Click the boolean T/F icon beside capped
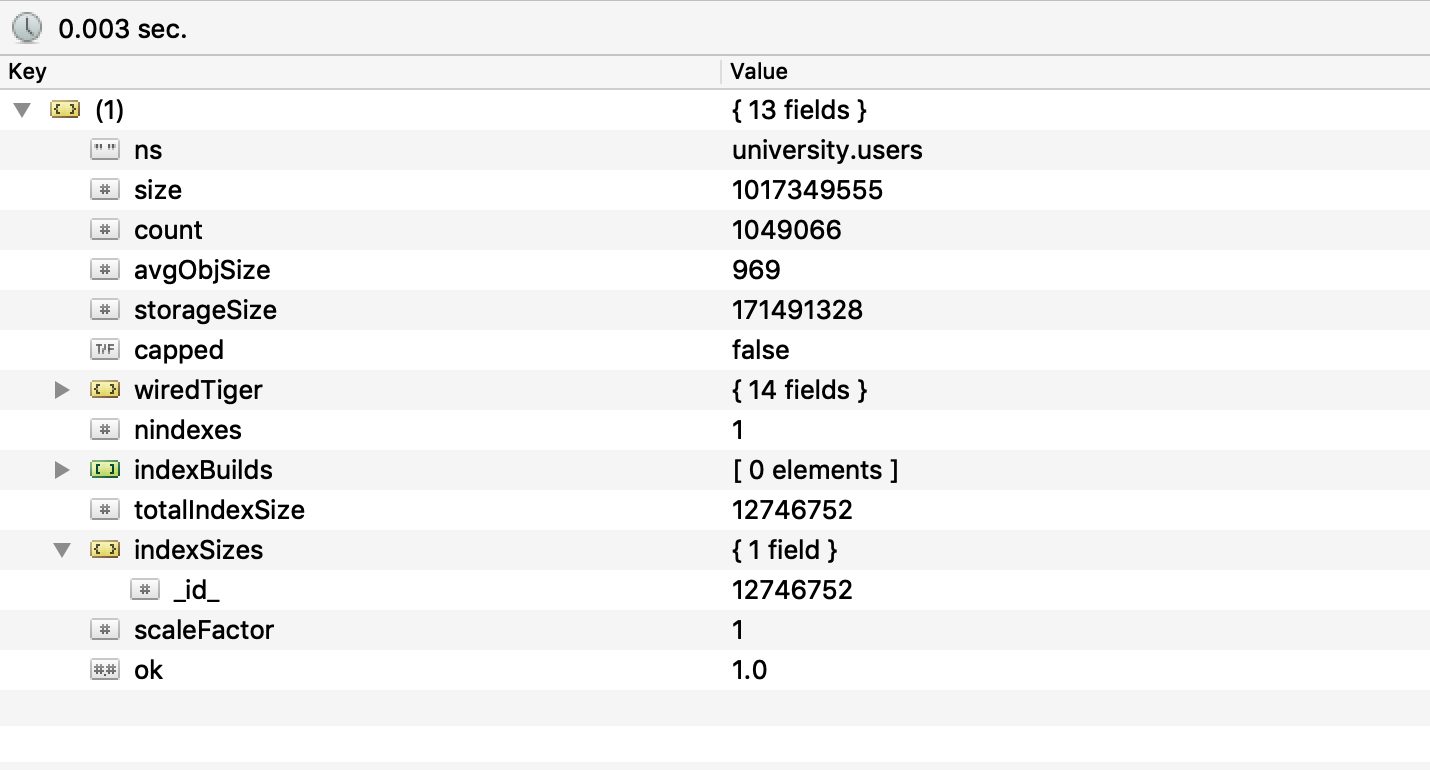Image resolution: width=1430 pixels, height=770 pixels. coord(104,350)
